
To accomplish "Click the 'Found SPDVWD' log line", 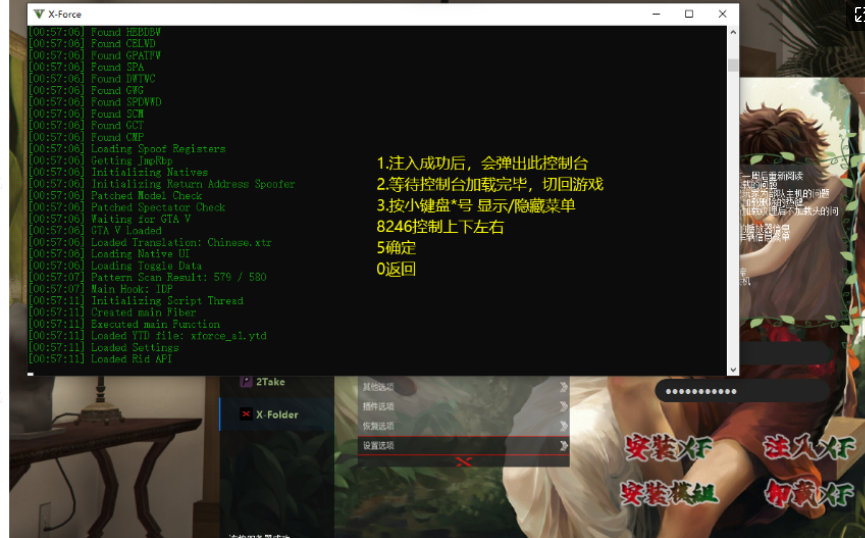I will (x=95, y=102).
